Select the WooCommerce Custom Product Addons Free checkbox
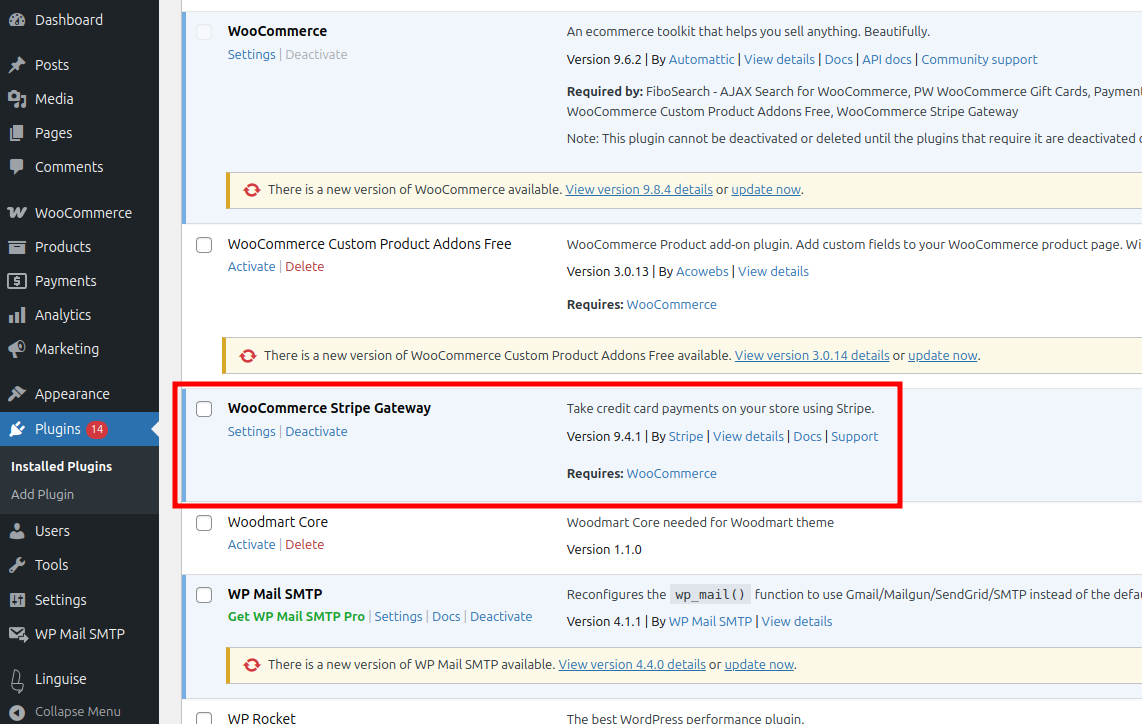Image resolution: width=1142 pixels, height=724 pixels. point(204,245)
